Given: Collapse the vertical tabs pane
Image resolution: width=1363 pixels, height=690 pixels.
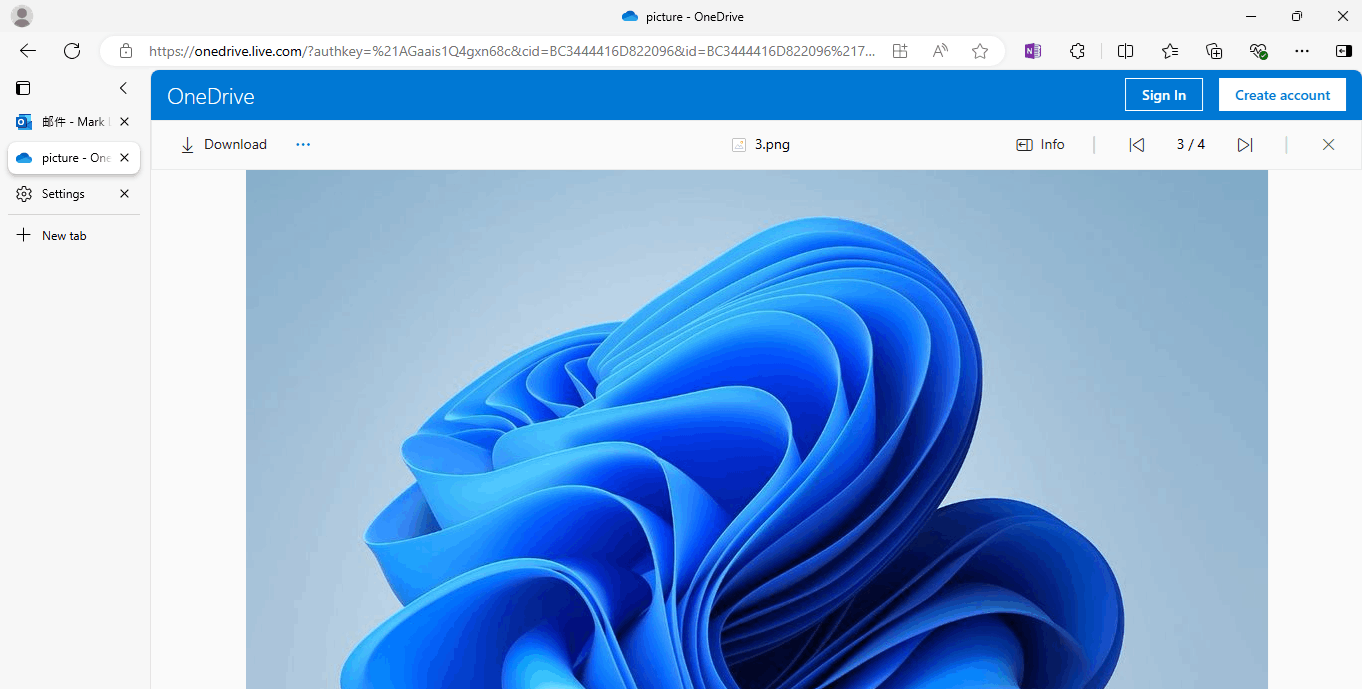Looking at the screenshot, I should (x=124, y=88).
